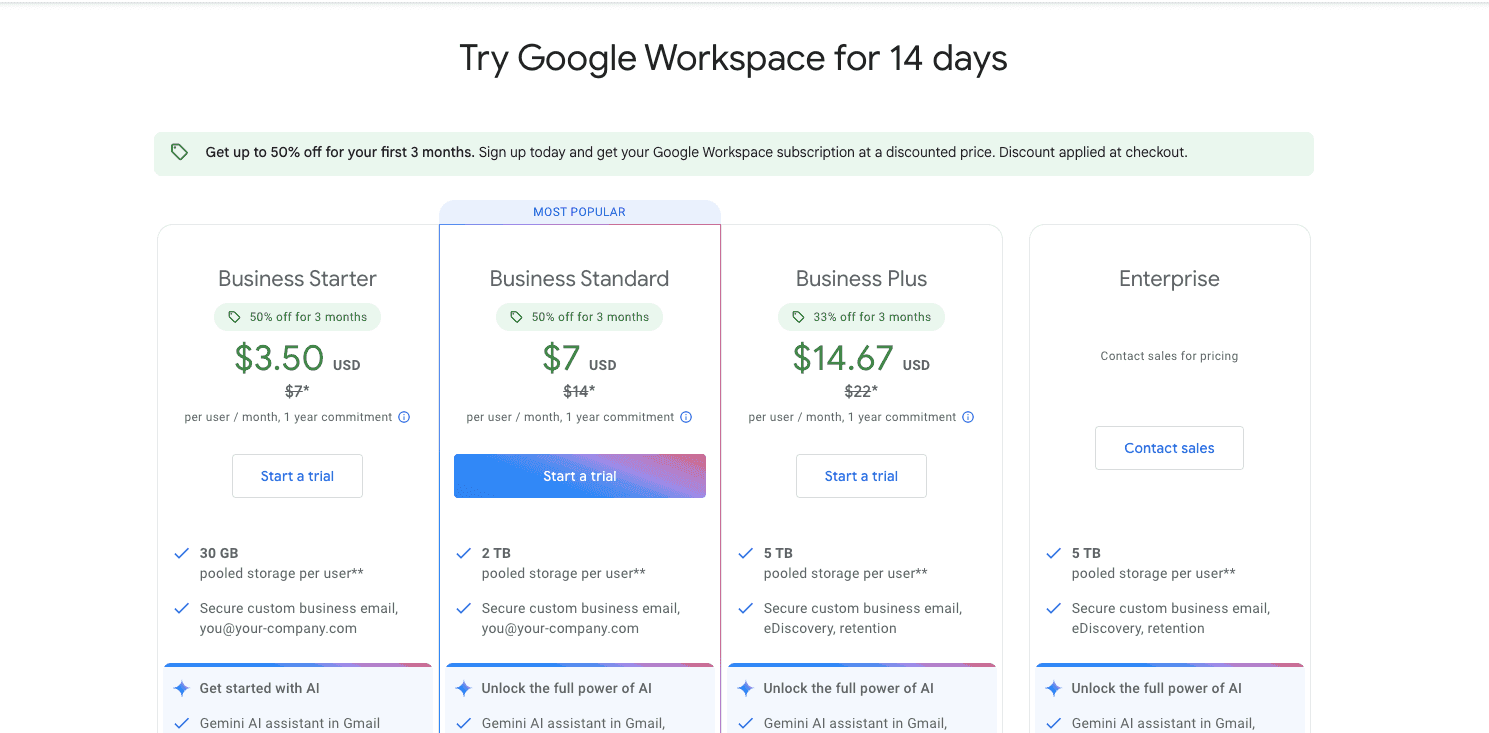Click the sparkle icon next to Get started with AI
The width and height of the screenshot is (1489, 733).
(x=180, y=688)
